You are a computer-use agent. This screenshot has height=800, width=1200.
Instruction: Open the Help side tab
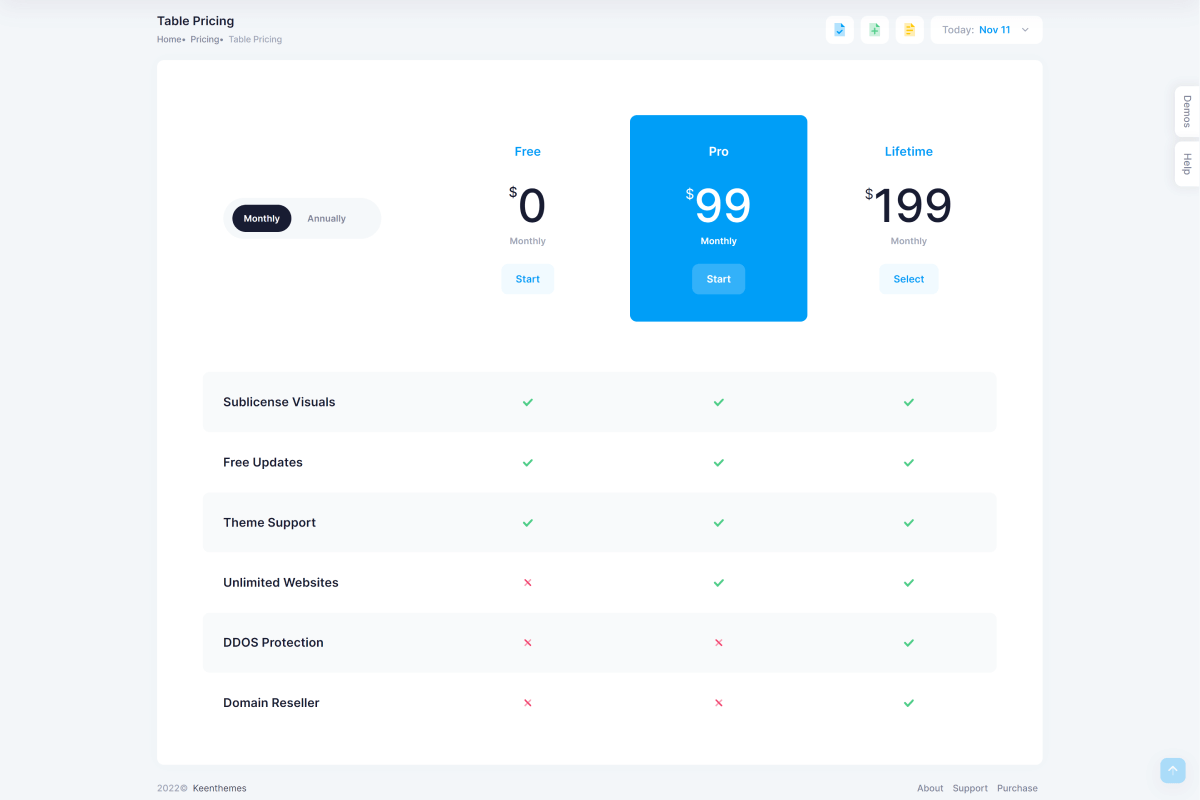pos(1187,164)
